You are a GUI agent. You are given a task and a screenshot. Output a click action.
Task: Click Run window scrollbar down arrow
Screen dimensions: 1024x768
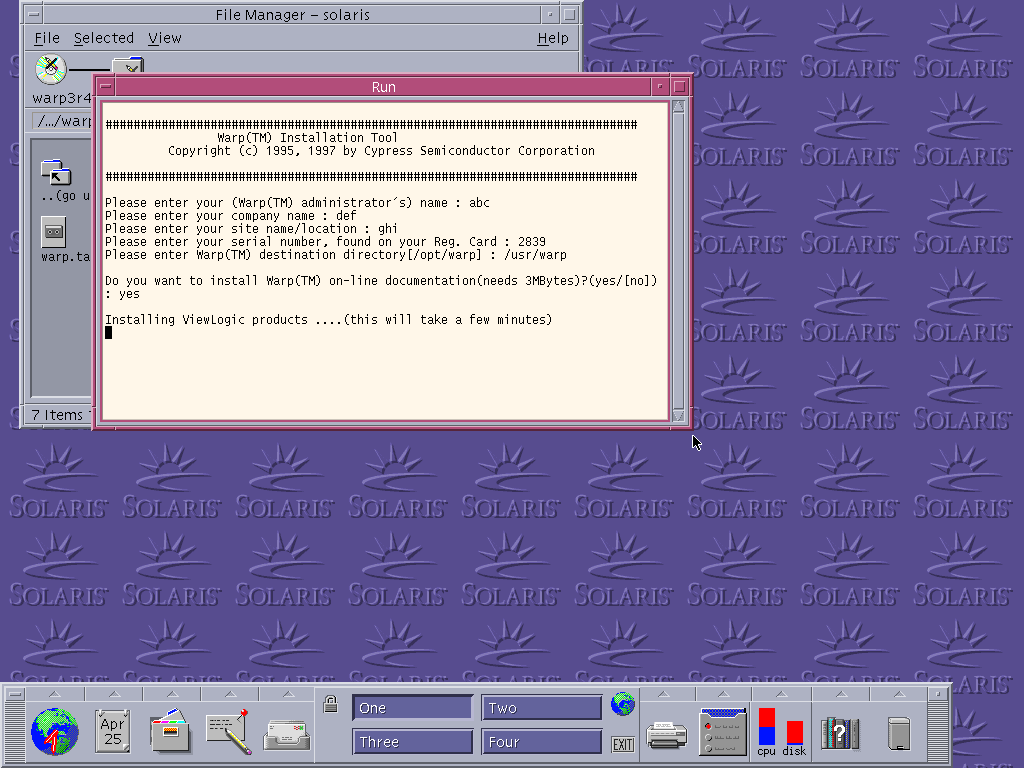click(679, 415)
